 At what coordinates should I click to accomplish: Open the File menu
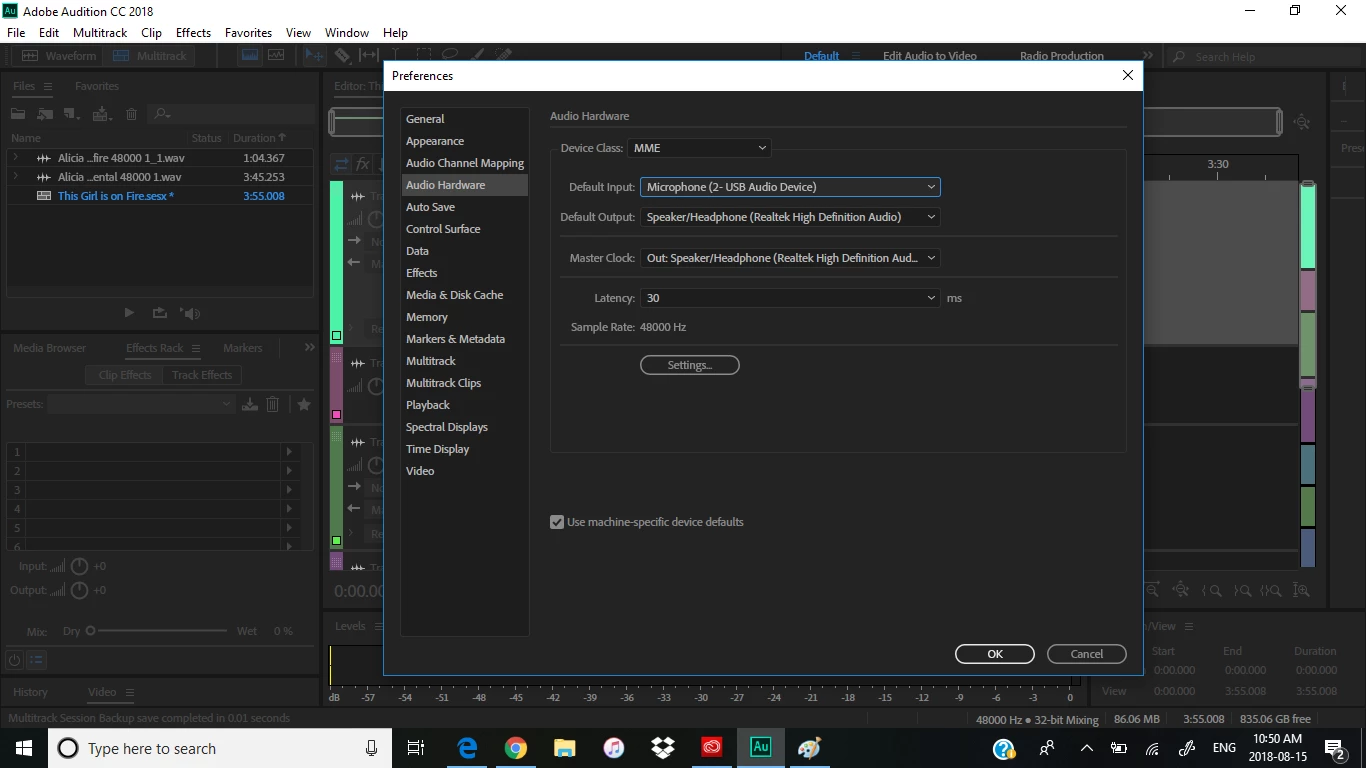coord(16,33)
